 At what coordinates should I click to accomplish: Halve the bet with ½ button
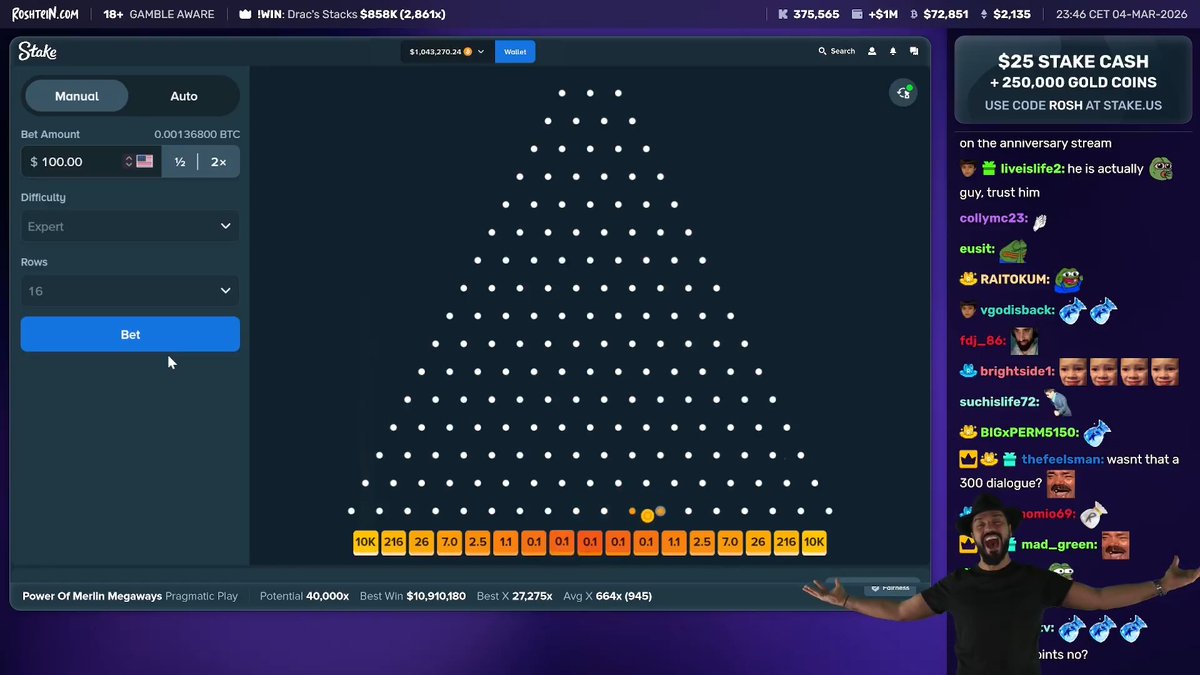180,161
